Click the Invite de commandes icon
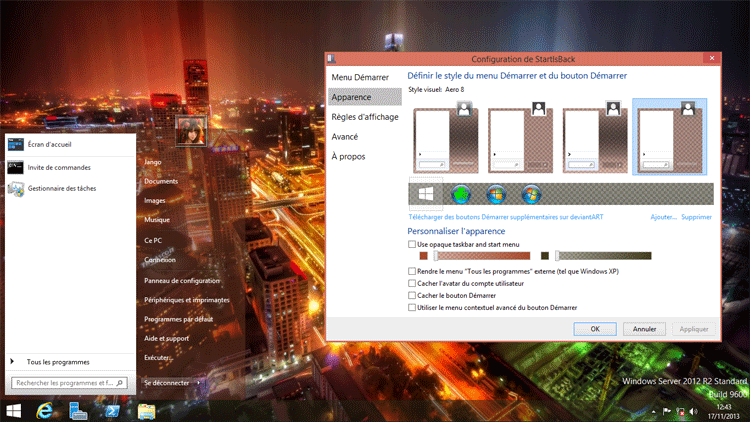Image resolution: width=750 pixels, height=422 pixels. point(15,167)
